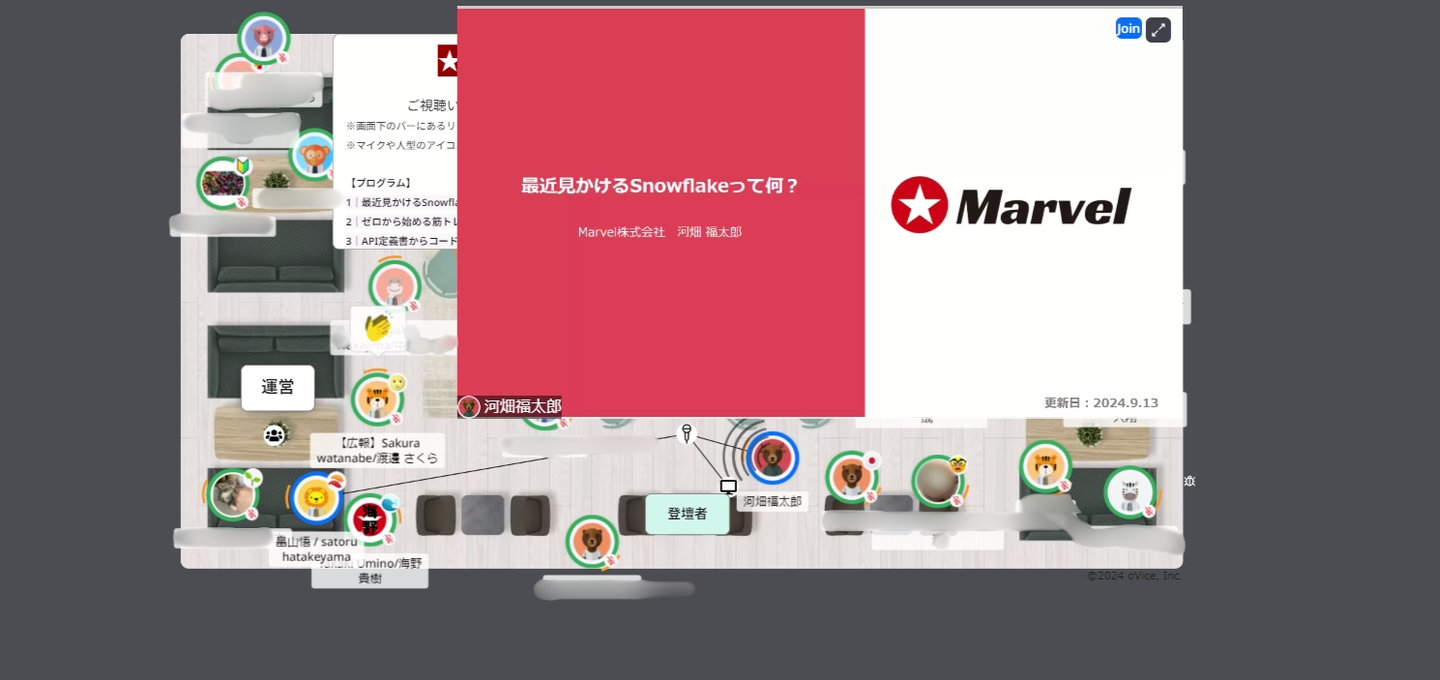Click program line 2 ゼロから始める筋トレ
The height and width of the screenshot is (680, 1440).
[x=401, y=221]
